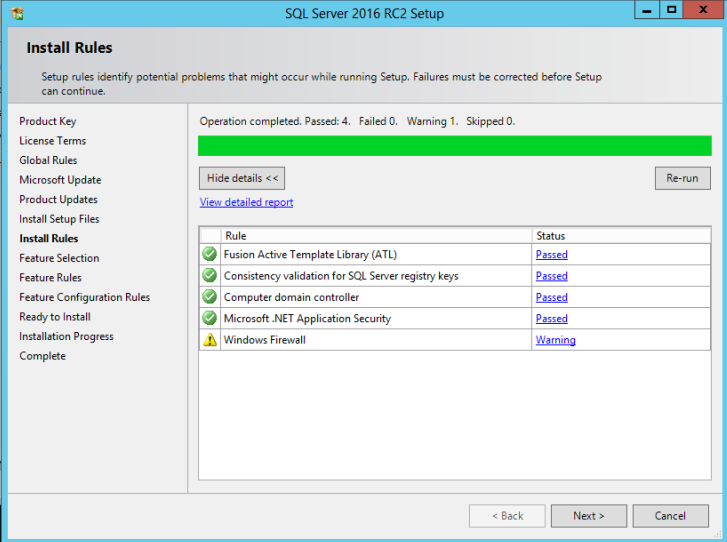Minimize the SQL Server Setup window
The image size is (727, 542).
point(647,10)
